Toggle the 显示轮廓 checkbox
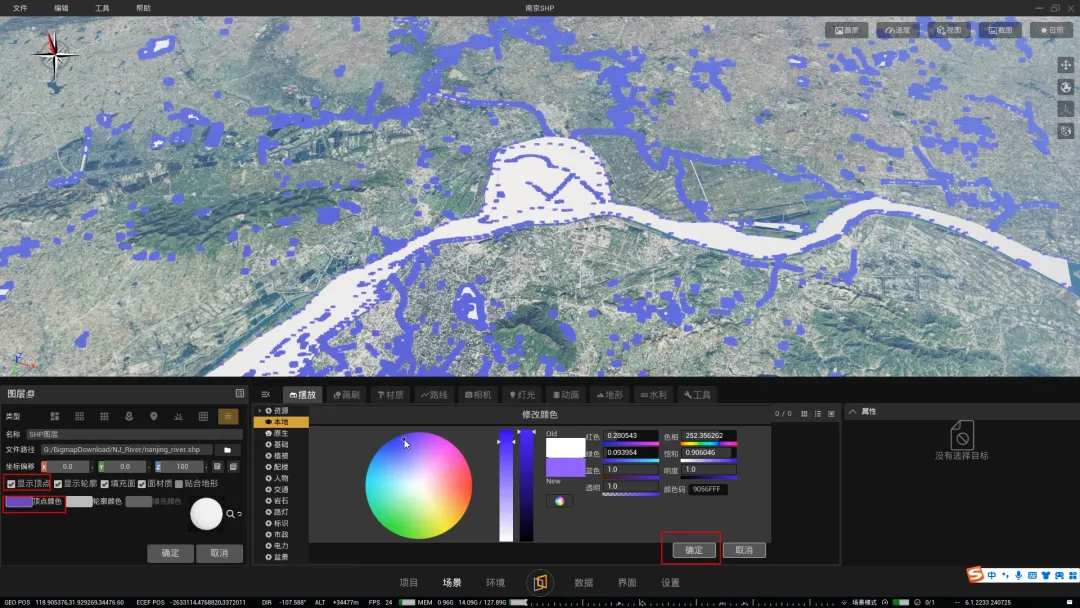 tap(58, 484)
